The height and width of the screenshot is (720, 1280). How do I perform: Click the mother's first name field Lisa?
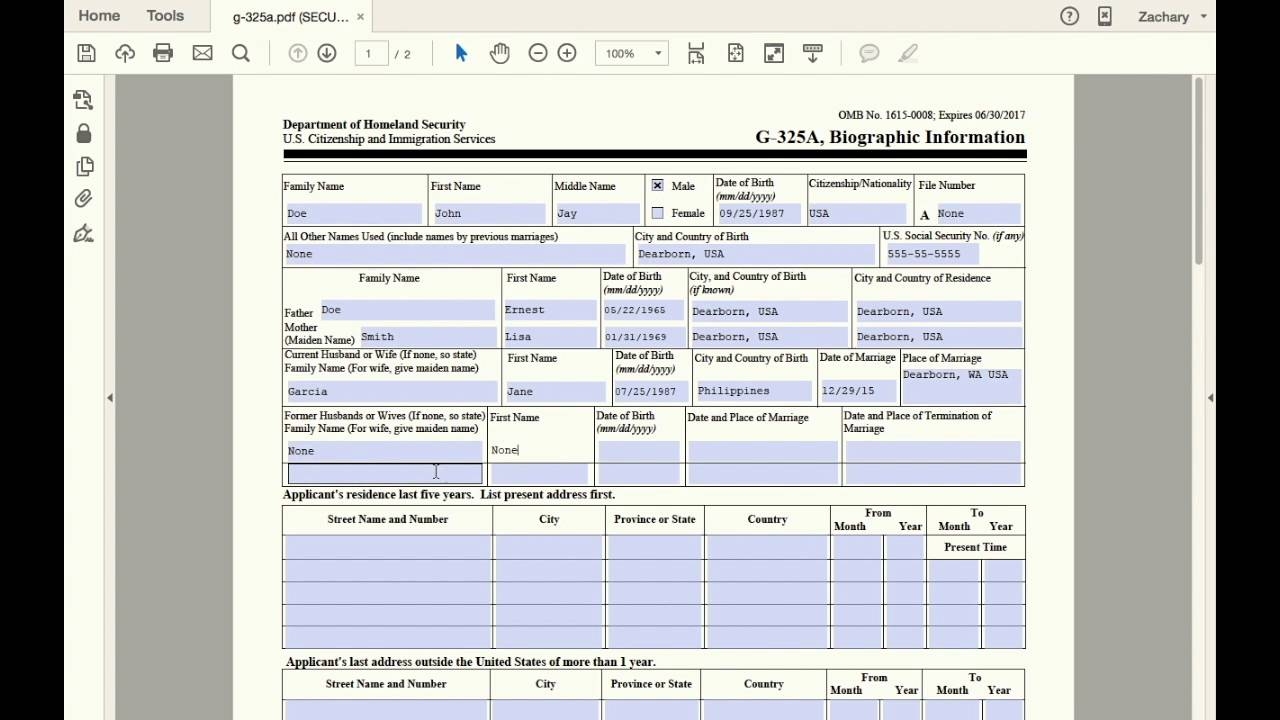coord(549,337)
